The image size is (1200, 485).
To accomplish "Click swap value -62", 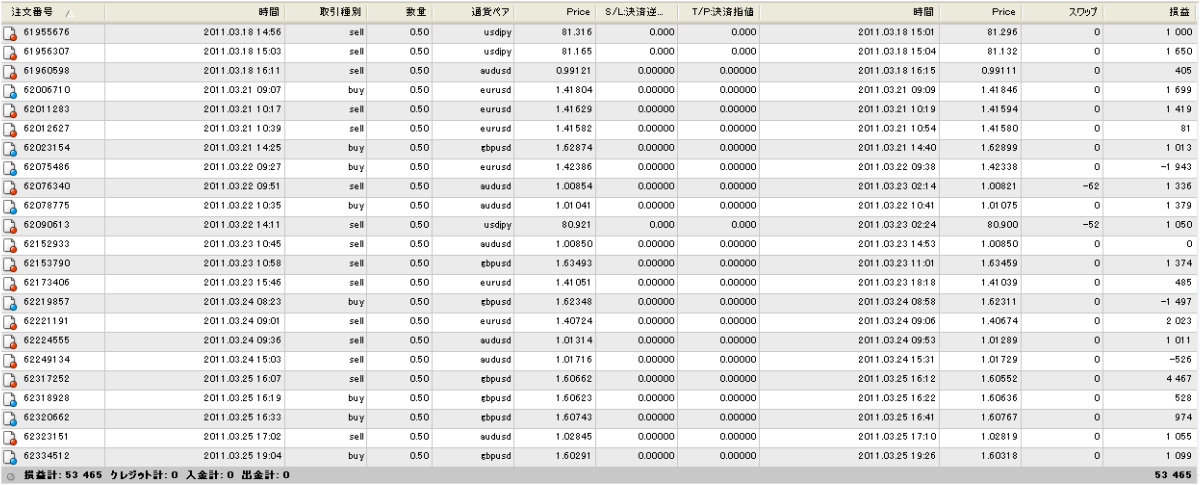I will (1092, 186).
